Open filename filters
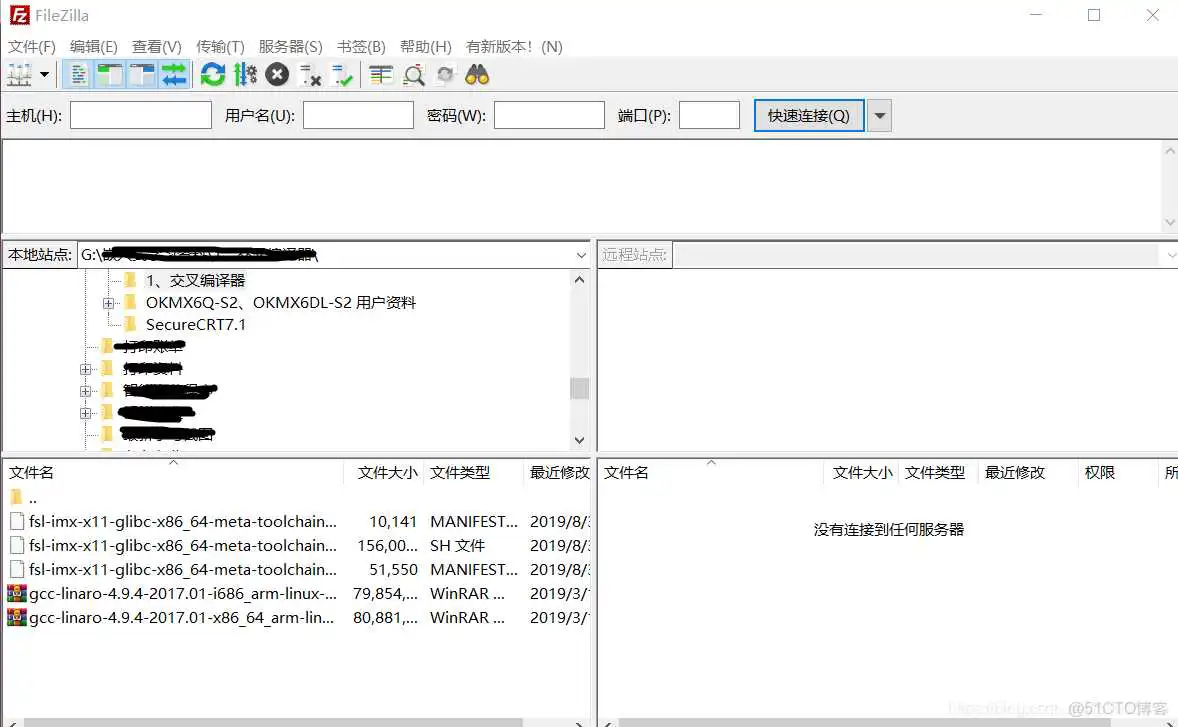This screenshot has height=727, width=1178. [x=380, y=74]
